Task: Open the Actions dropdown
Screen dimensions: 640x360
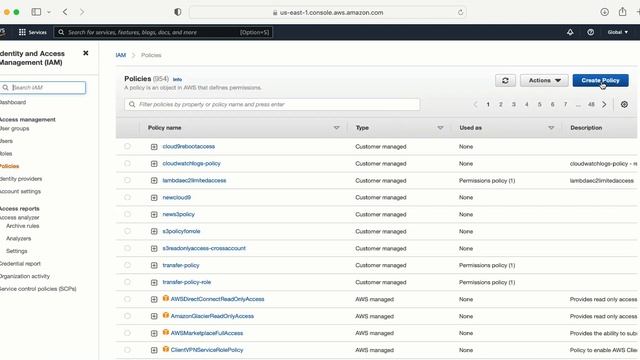Action: [544, 80]
